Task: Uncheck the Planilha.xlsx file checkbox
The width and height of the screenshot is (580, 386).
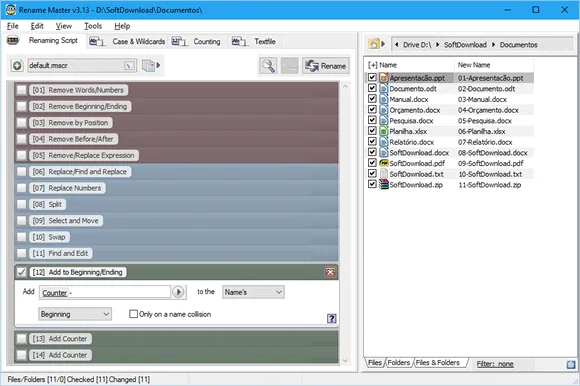Action: click(372, 131)
